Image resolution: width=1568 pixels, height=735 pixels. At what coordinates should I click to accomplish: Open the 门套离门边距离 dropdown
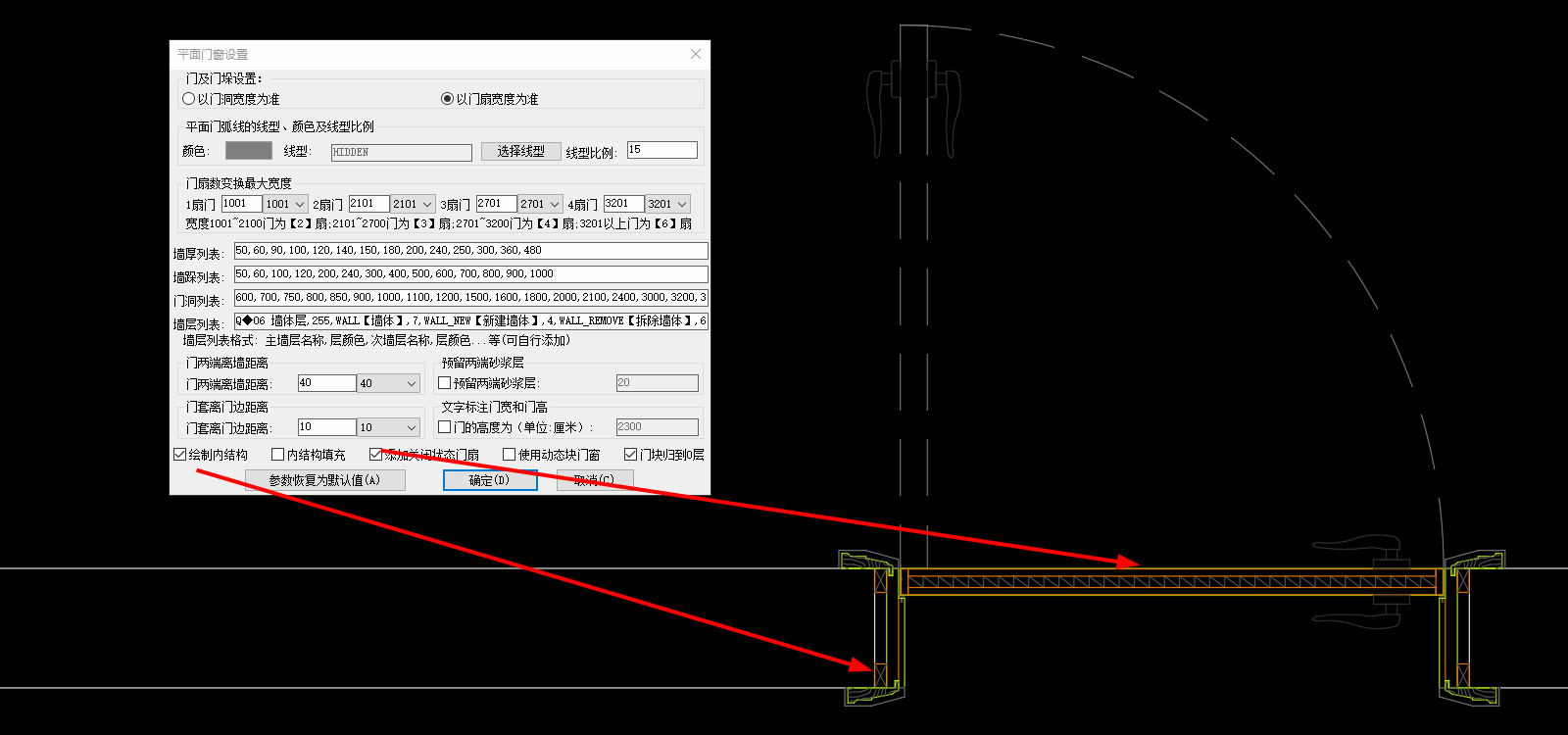pyautogui.click(x=389, y=427)
